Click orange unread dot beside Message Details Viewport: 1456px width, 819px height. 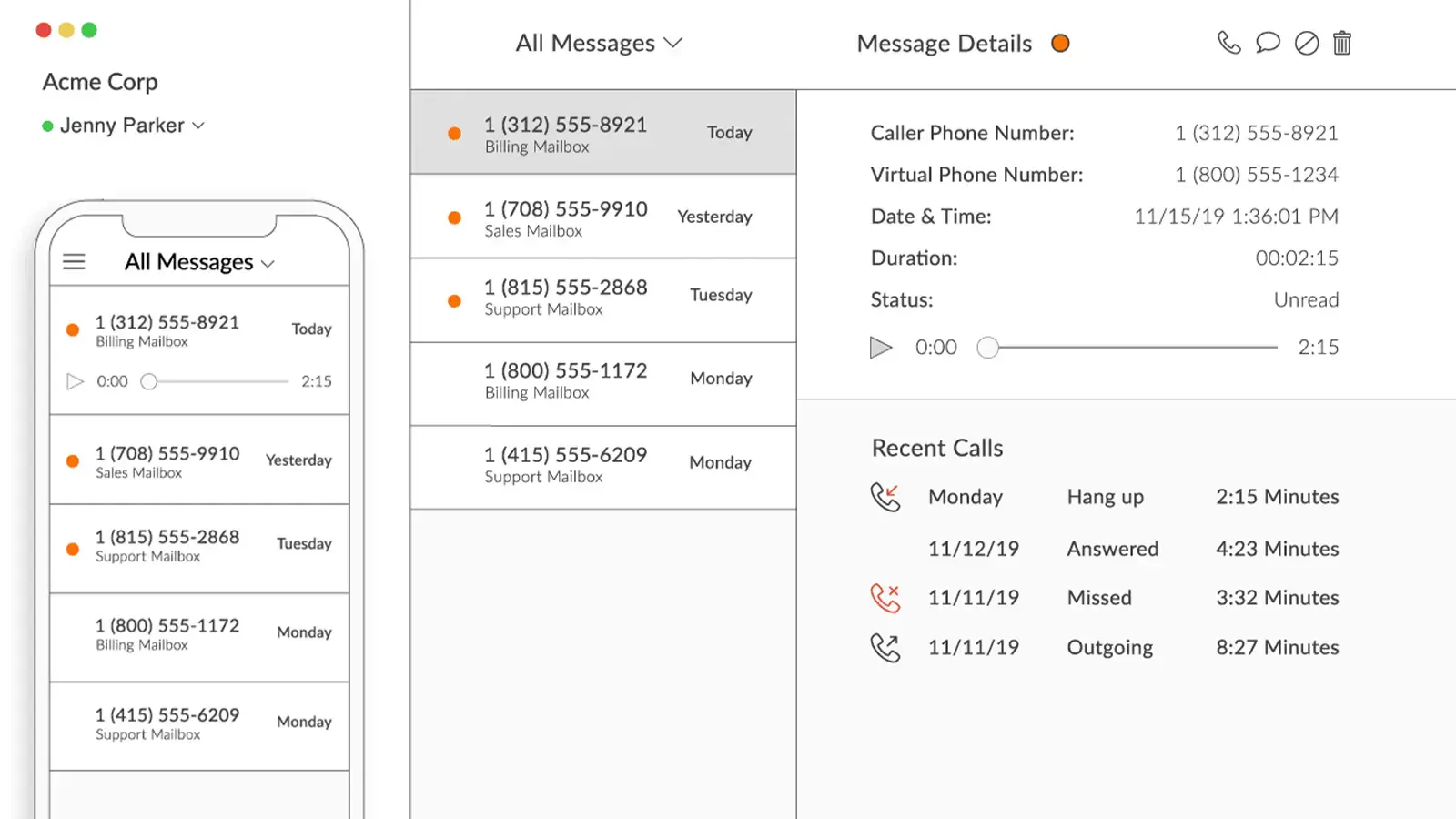pyautogui.click(x=1060, y=43)
